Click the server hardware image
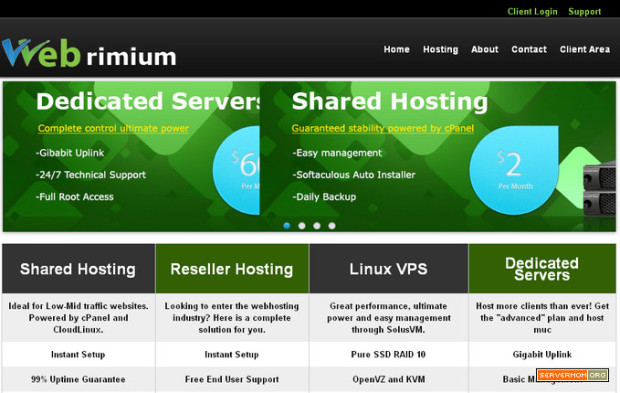This screenshot has width=620, height=393. [599, 188]
